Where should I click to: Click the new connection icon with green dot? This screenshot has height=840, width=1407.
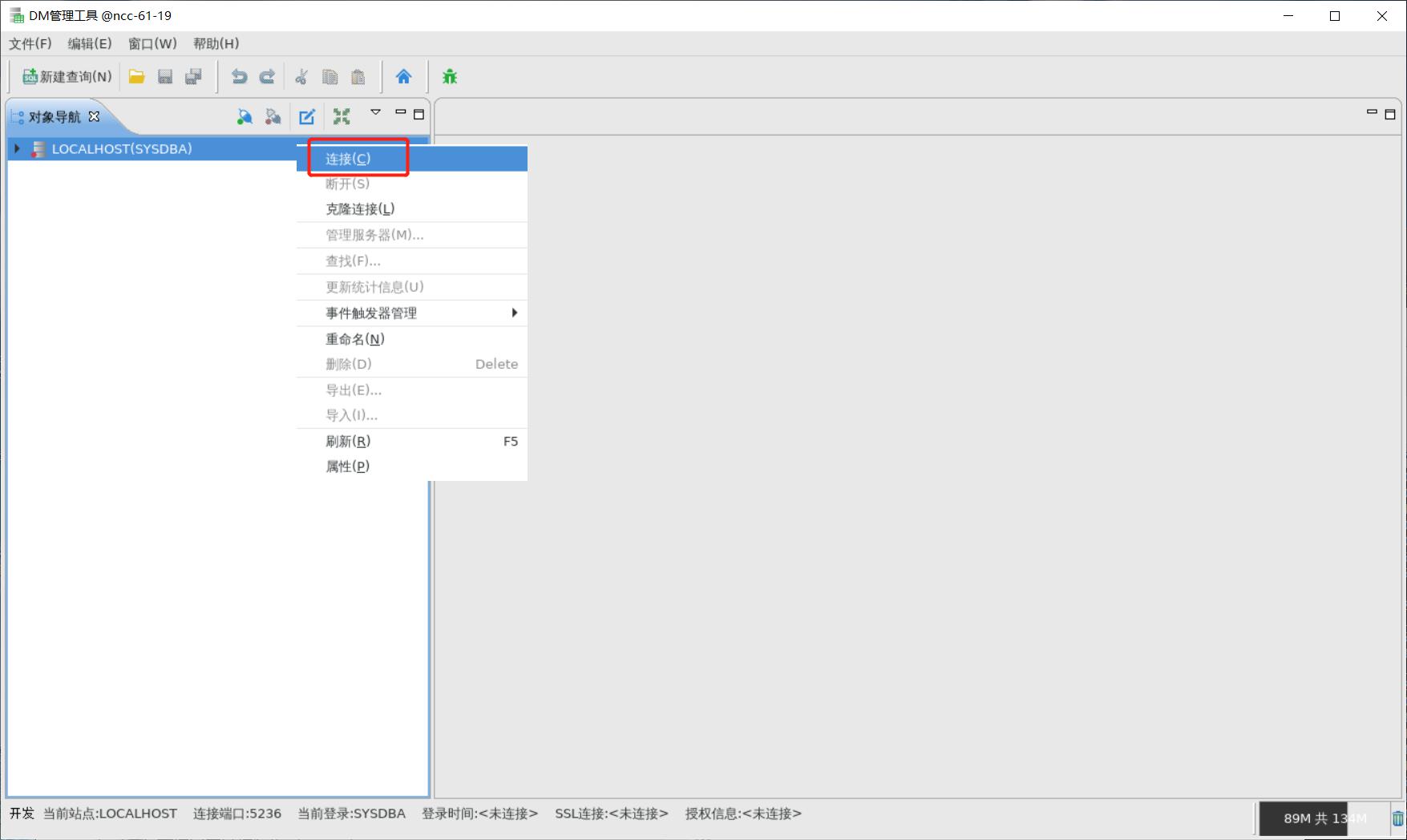tap(245, 117)
